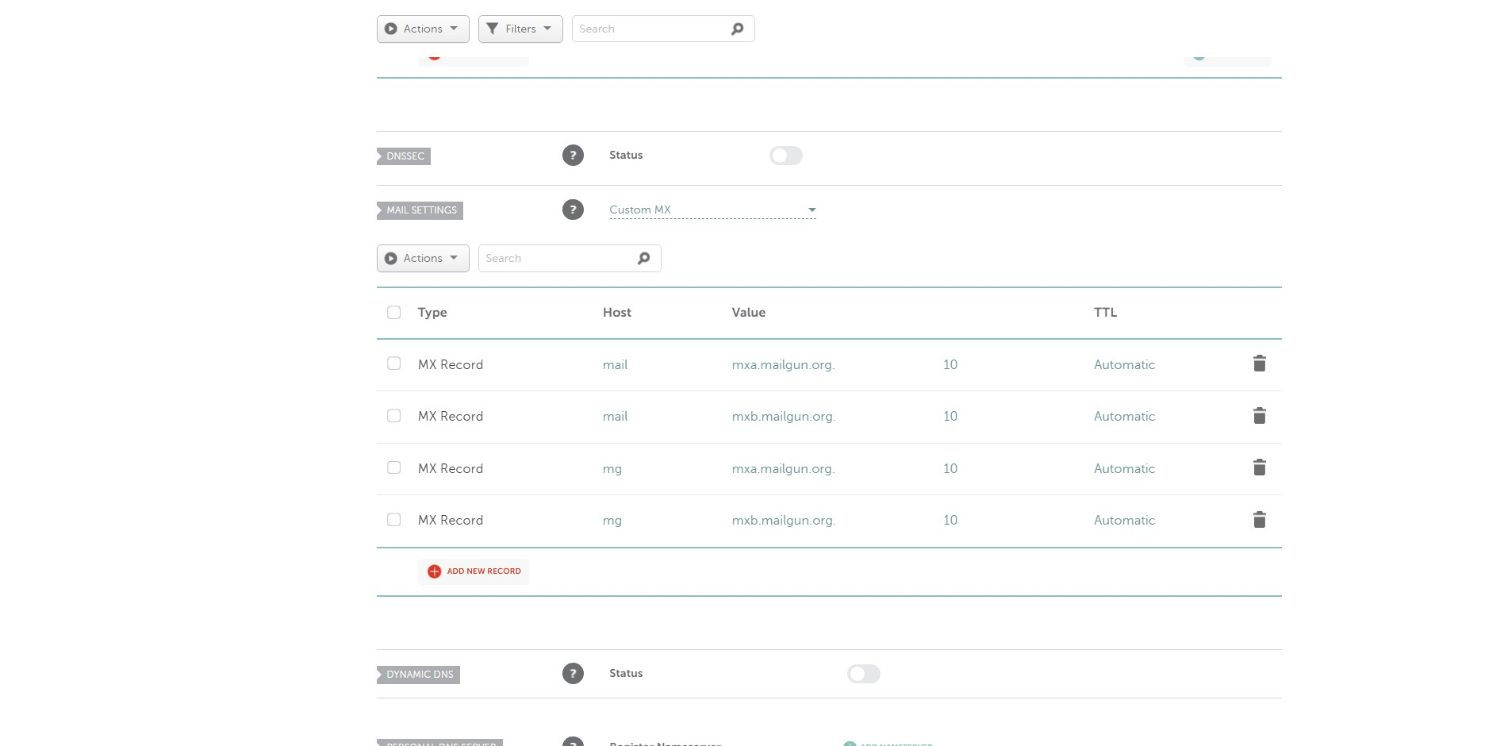Change Automatic TTL of mg mxa.mailgun.org record
Image resolution: width=1500 pixels, height=746 pixels.
point(1124,469)
